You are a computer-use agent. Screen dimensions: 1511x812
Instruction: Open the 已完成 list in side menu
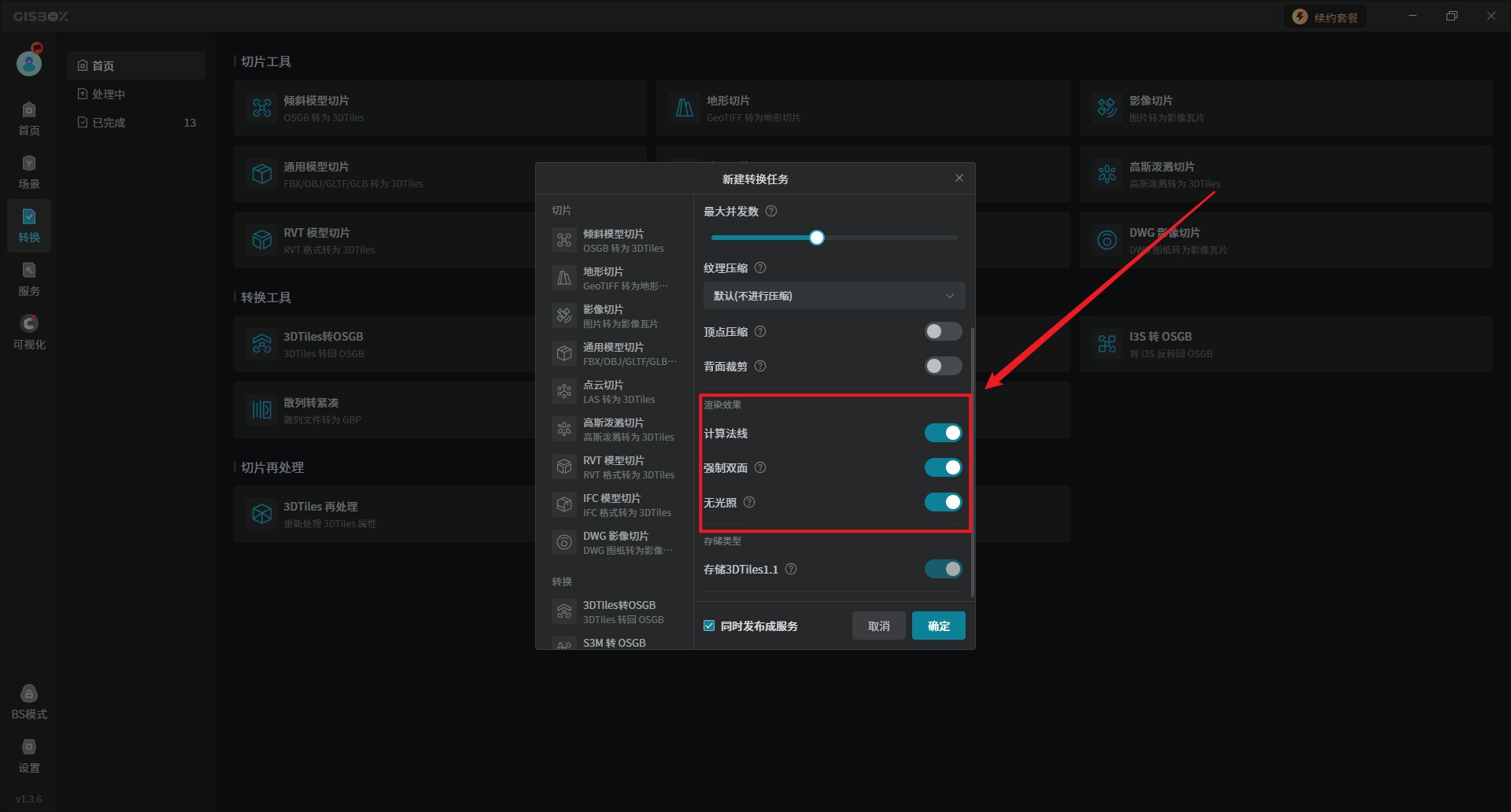tap(109, 123)
